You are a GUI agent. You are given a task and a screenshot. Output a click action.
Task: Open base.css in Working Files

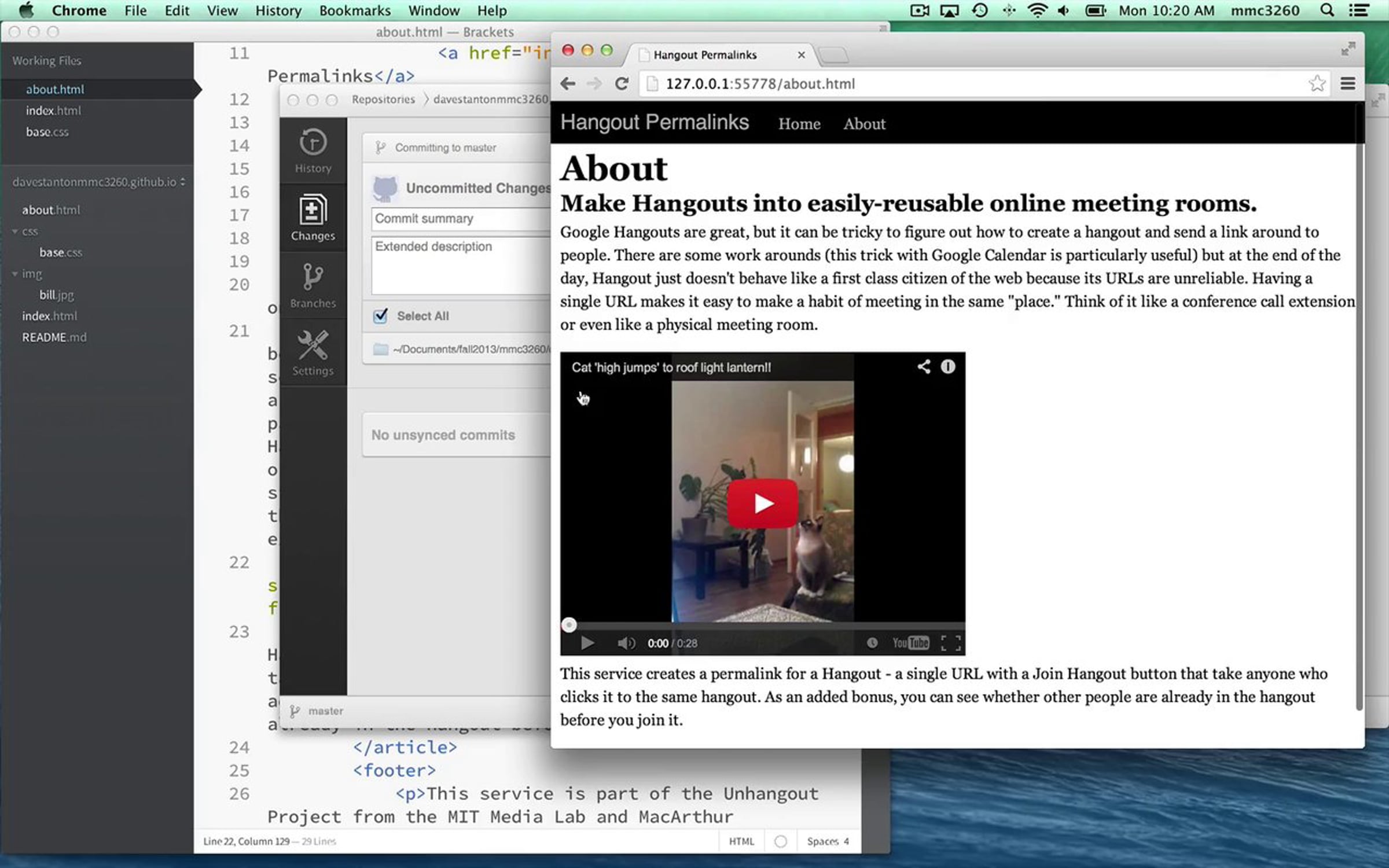pyautogui.click(x=47, y=132)
